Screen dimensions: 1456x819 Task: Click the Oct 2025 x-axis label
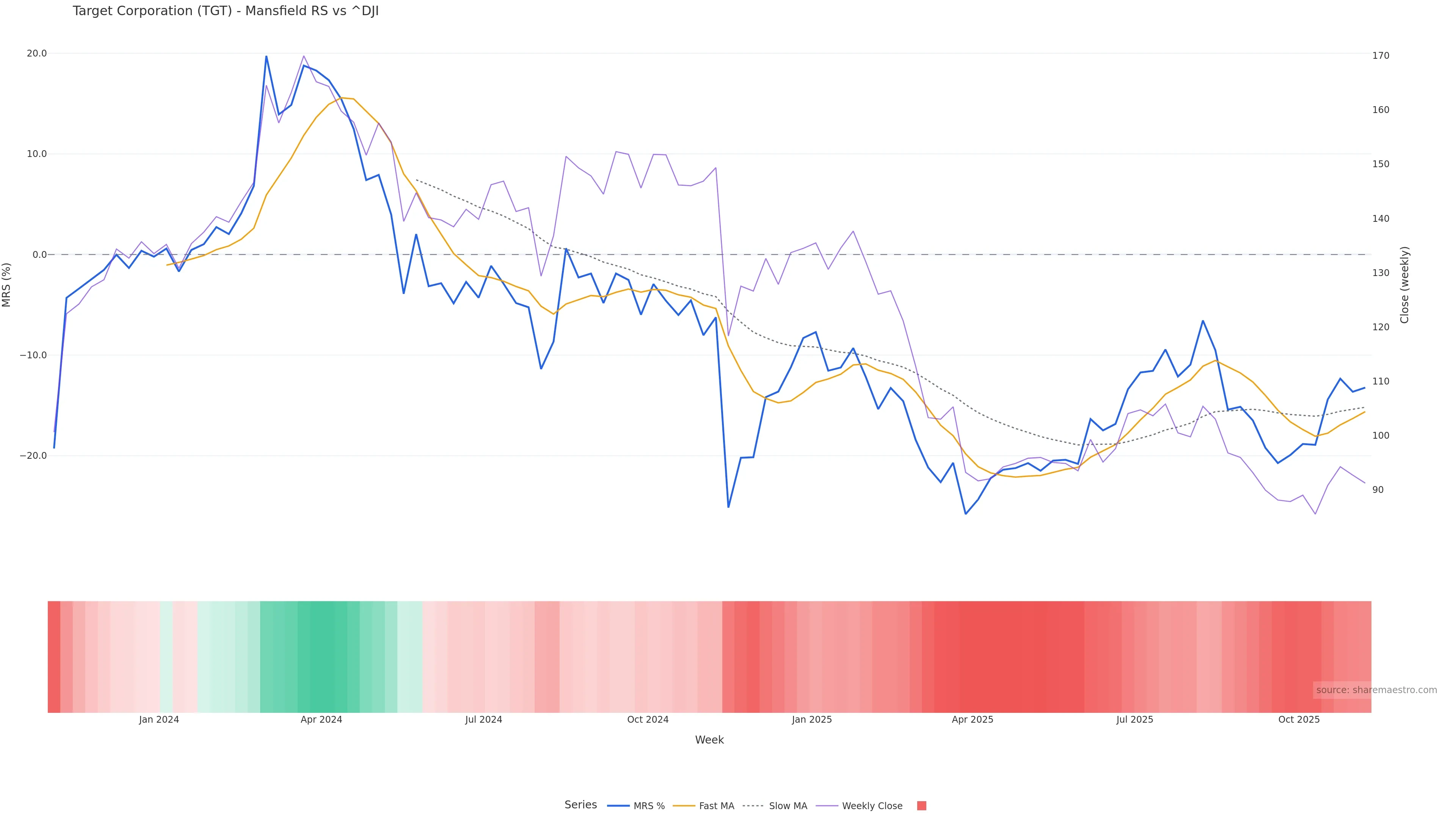click(1299, 720)
